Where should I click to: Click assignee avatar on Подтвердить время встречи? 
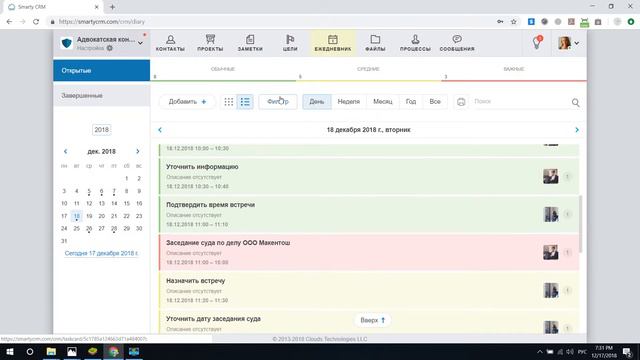click(551, 214)
